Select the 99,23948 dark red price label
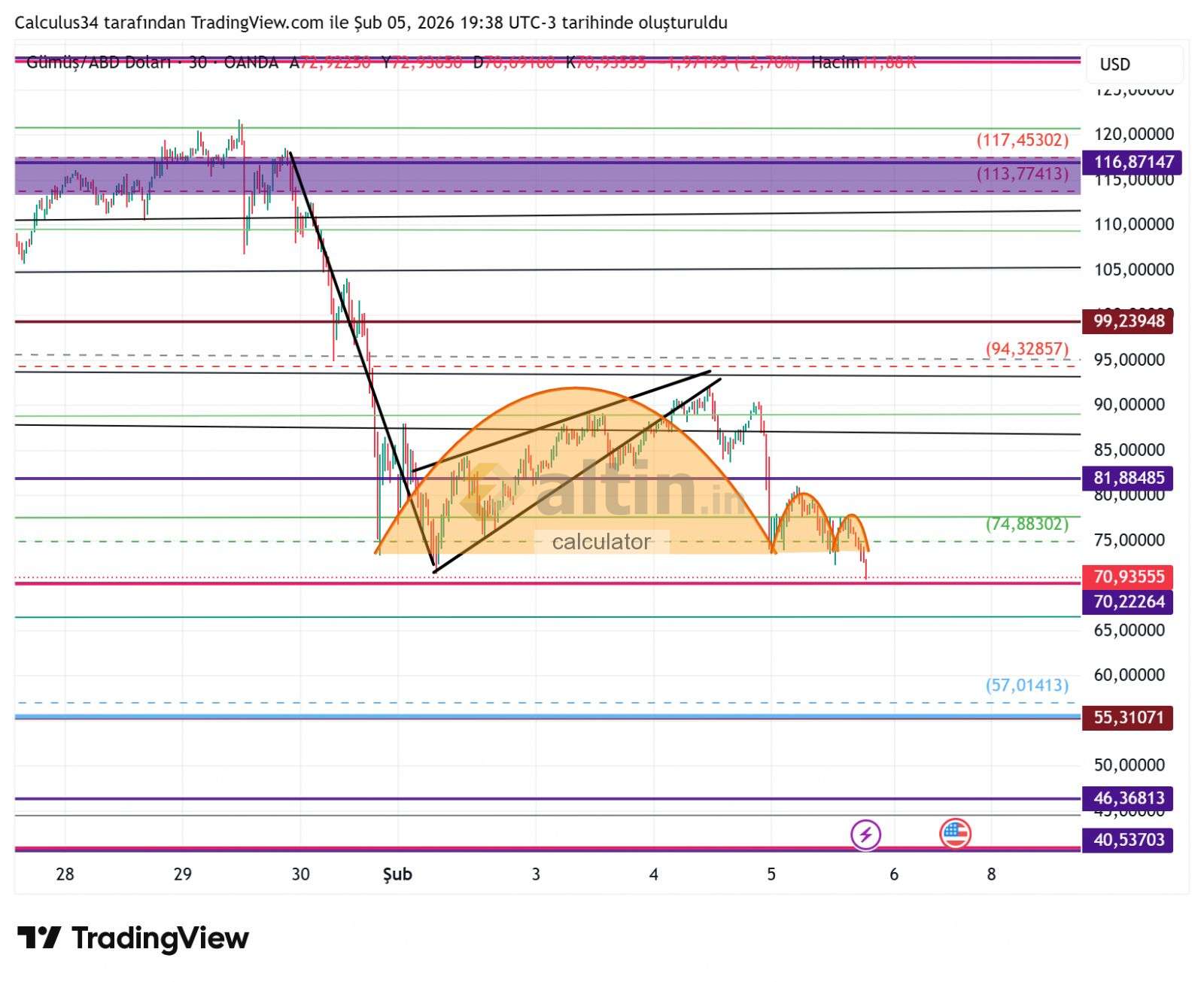 coord(1128,321)
